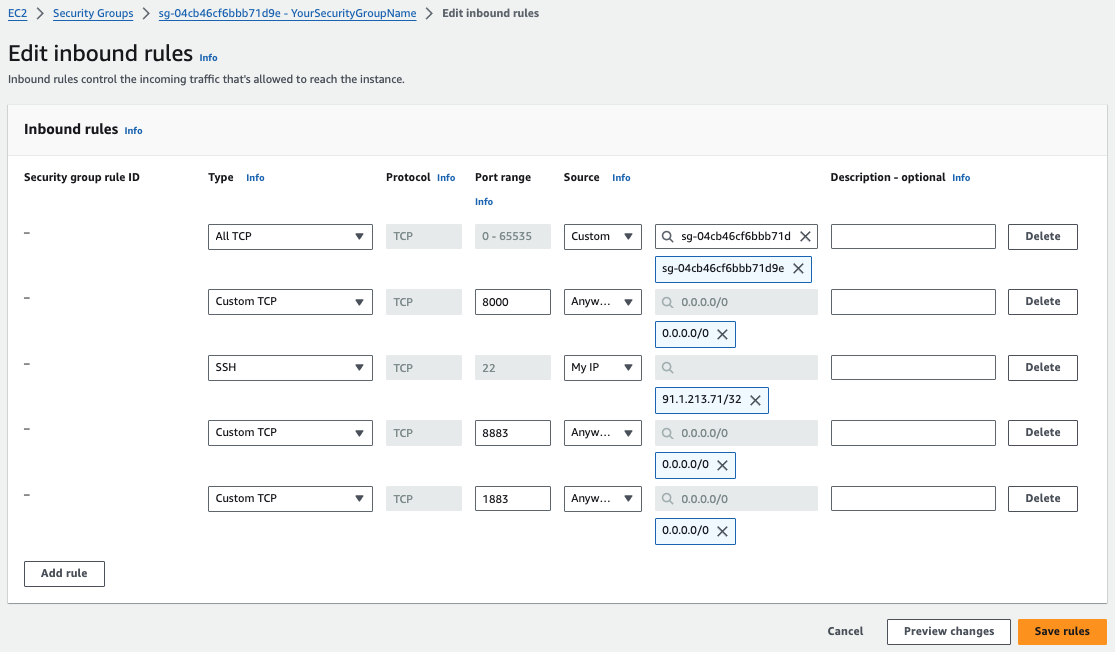
Task: Focus description field for All TCP rule
Action: pyautogui.click(x=913, y=237)
